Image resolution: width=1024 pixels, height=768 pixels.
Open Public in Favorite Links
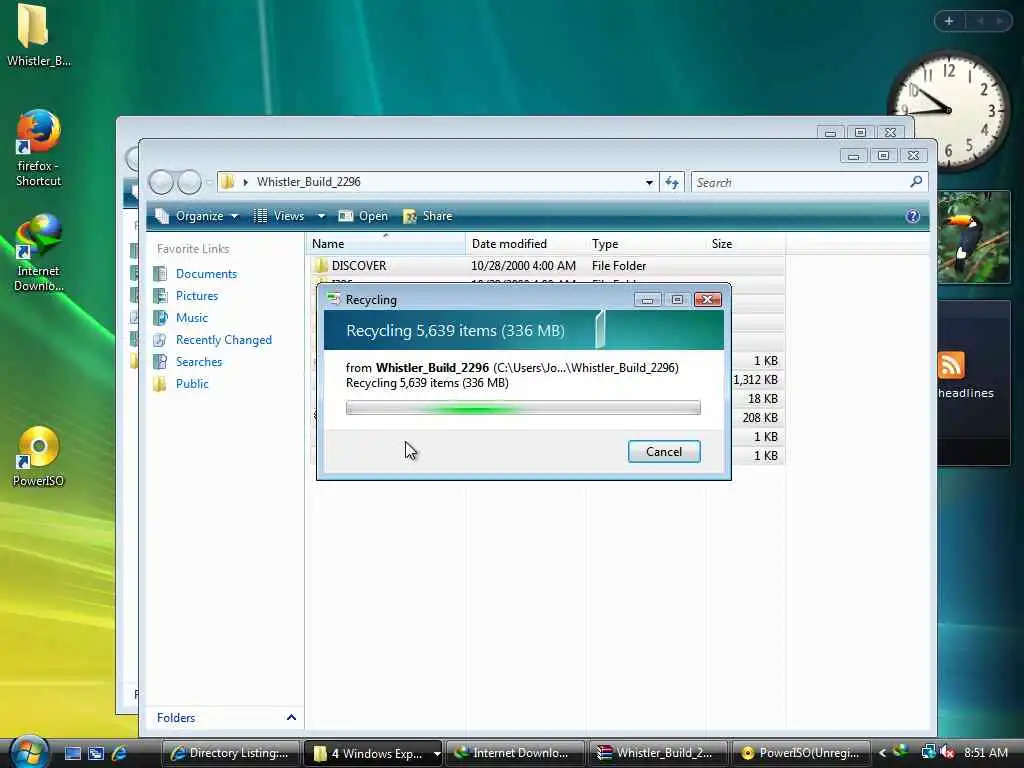click(x=192, y=383)
